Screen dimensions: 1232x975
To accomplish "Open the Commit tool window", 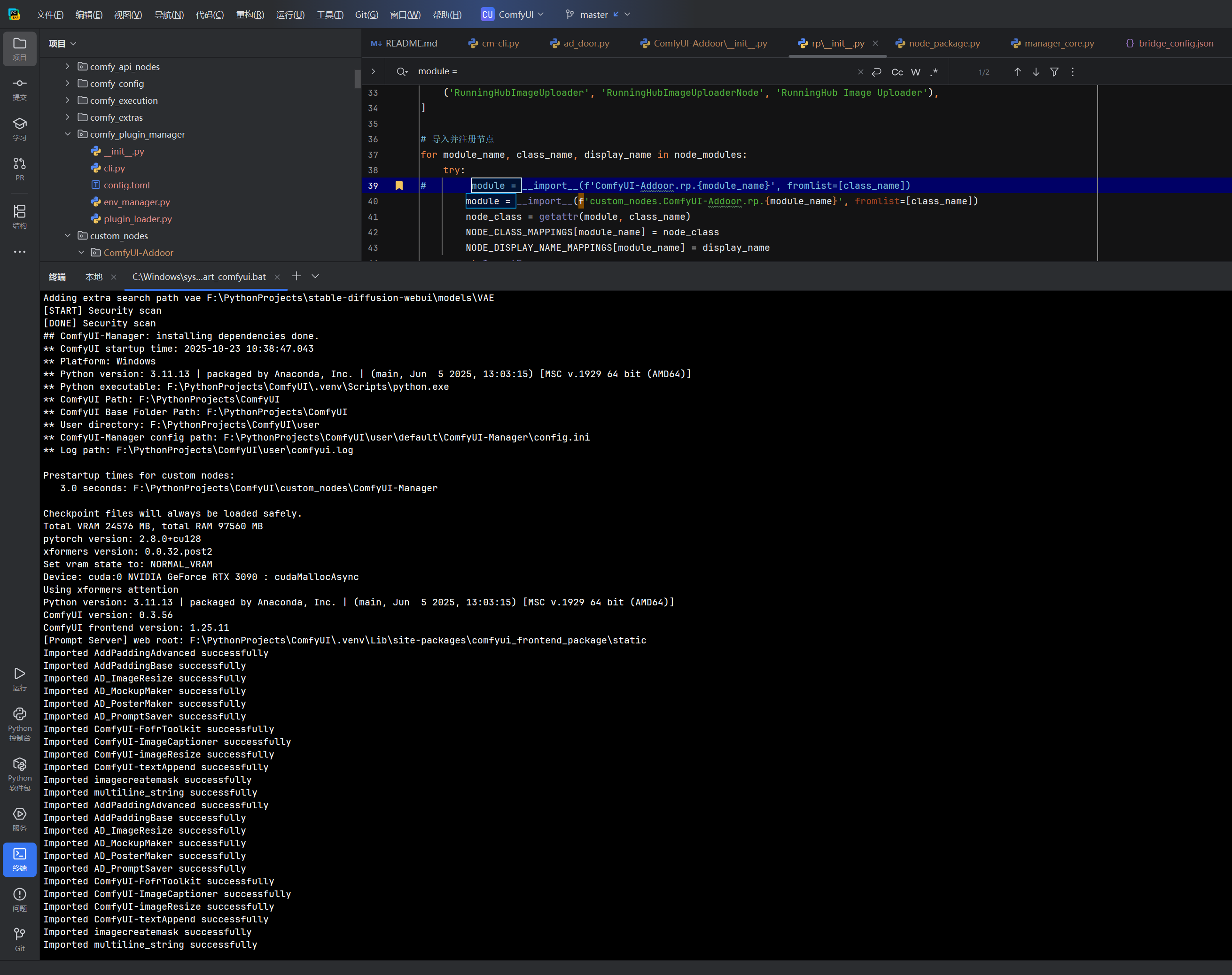I will [19, 88].
